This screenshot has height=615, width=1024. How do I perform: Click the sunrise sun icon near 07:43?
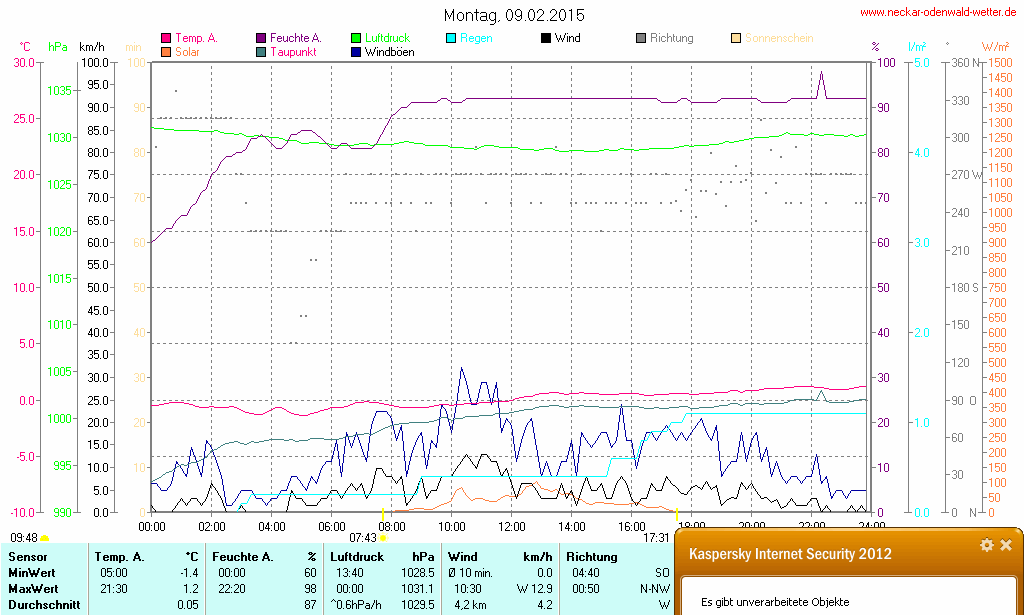(x=383, y=538)
